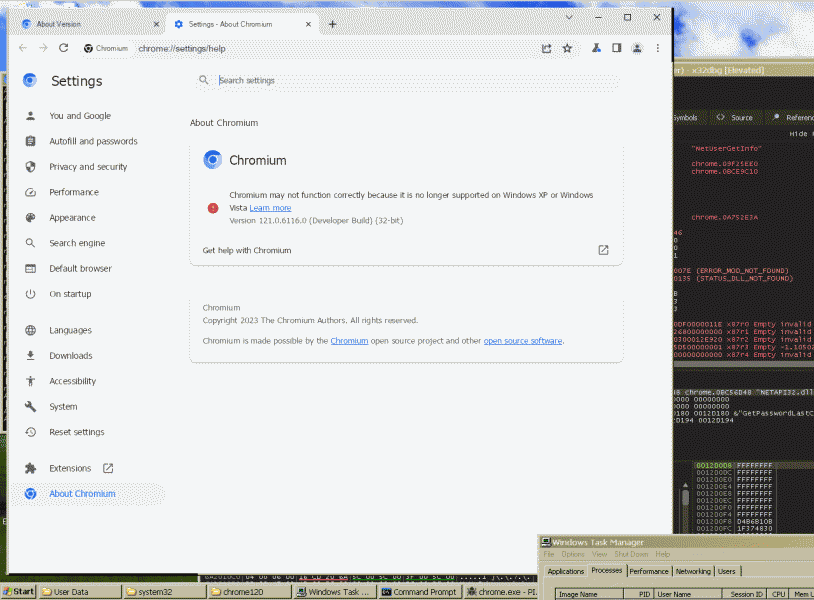Open On startup settings
The height and width of the screenshot is (600, 814).
click(71, 294)
